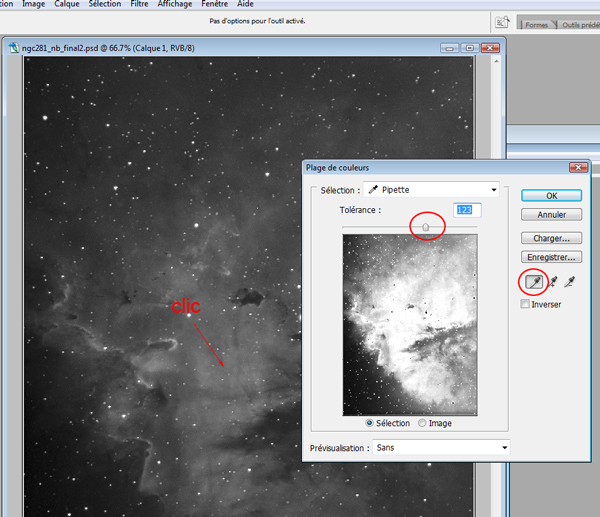Click the Enregistrer... button

coord(551,257)
